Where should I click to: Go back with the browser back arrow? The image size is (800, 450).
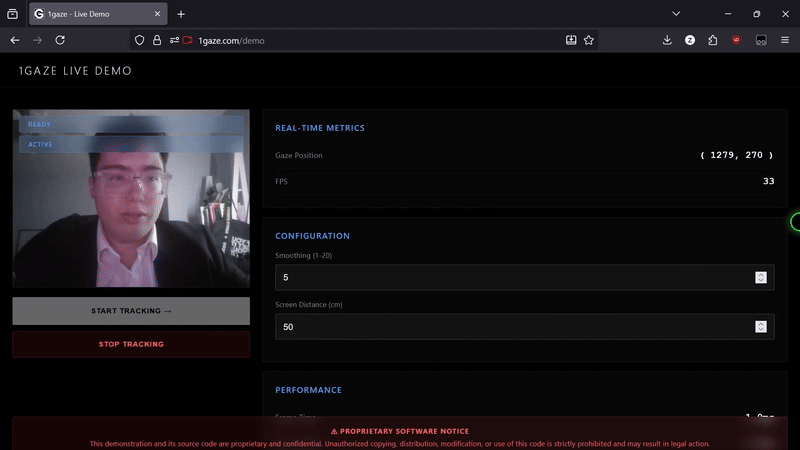point(15,40)
